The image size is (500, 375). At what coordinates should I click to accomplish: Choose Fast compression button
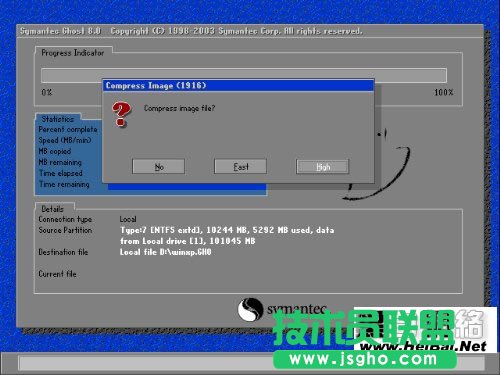(240, 167)
